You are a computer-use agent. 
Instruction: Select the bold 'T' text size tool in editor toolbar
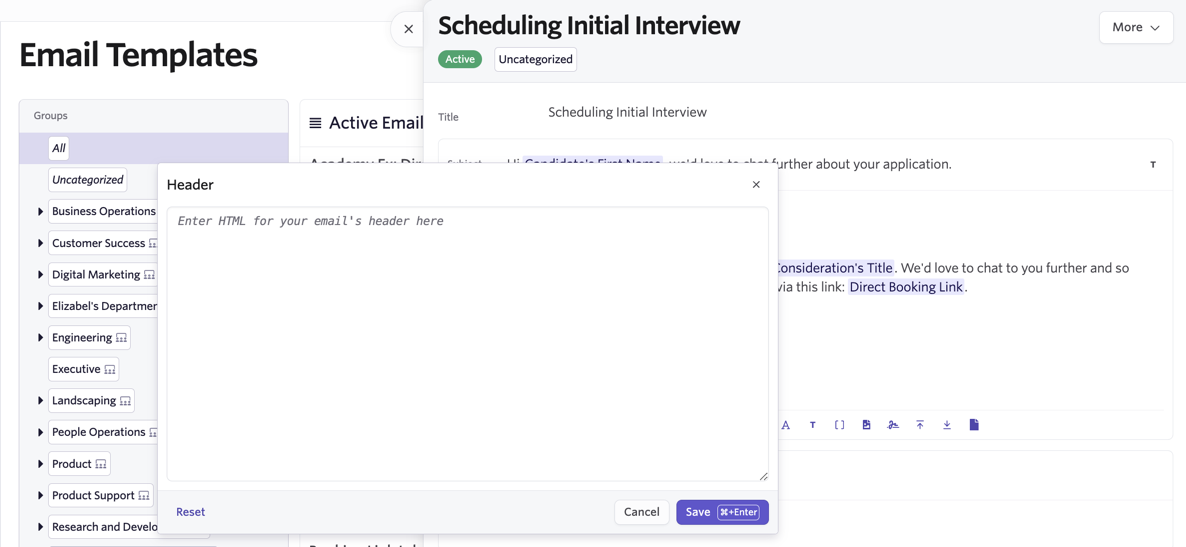pyautogui.click(x=812, y=425)
